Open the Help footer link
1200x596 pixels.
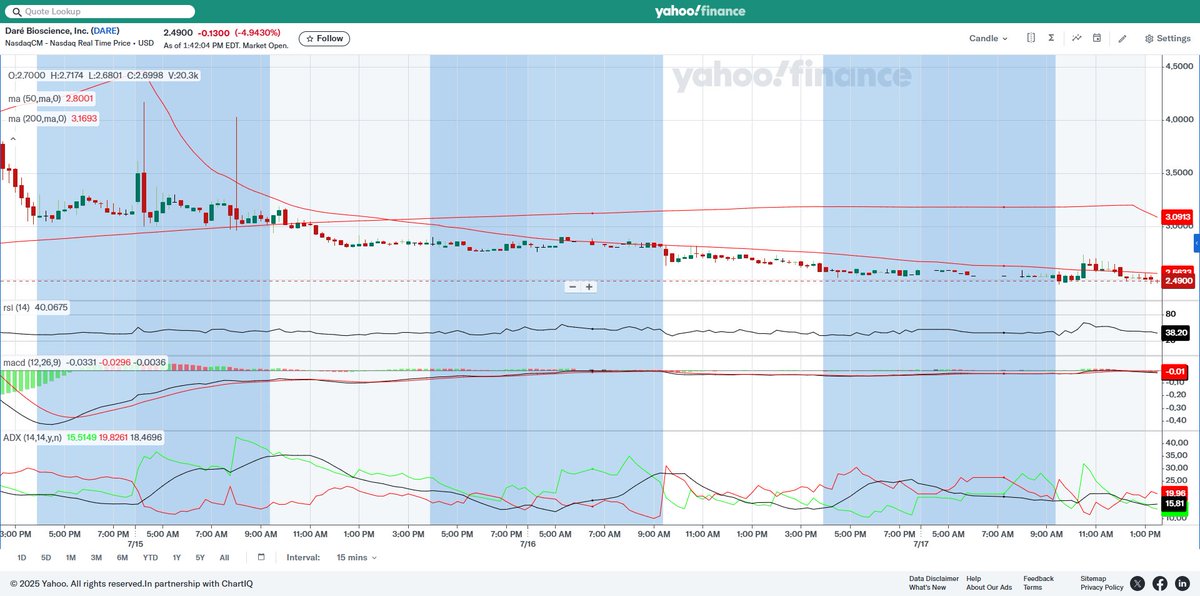coord(974,578)
